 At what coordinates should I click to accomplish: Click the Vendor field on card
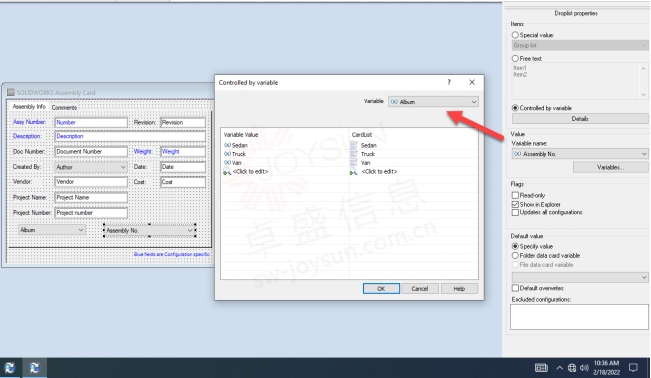point(91,182)
